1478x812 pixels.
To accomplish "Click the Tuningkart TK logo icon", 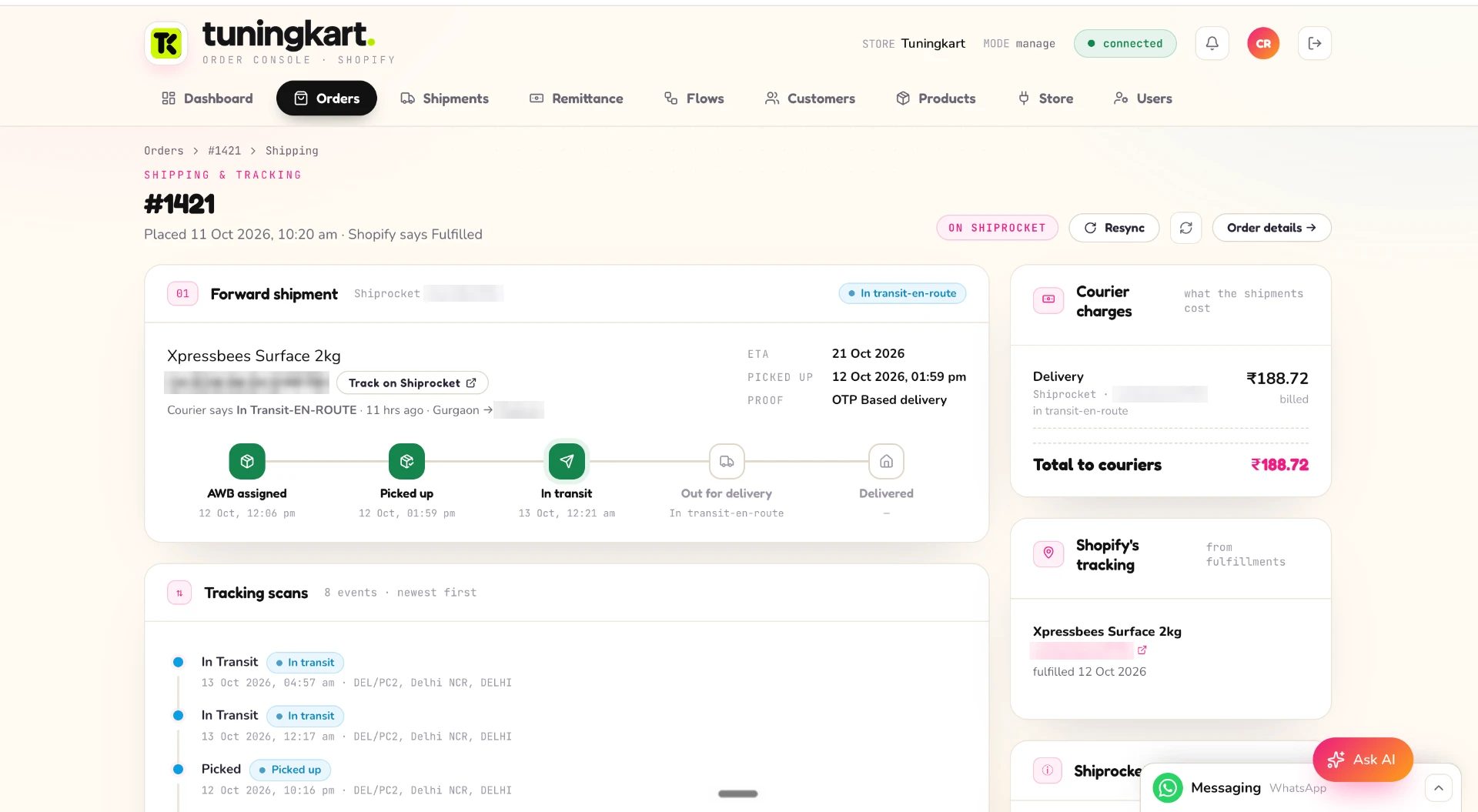I will pyautogui.click(x=166, y=43).
